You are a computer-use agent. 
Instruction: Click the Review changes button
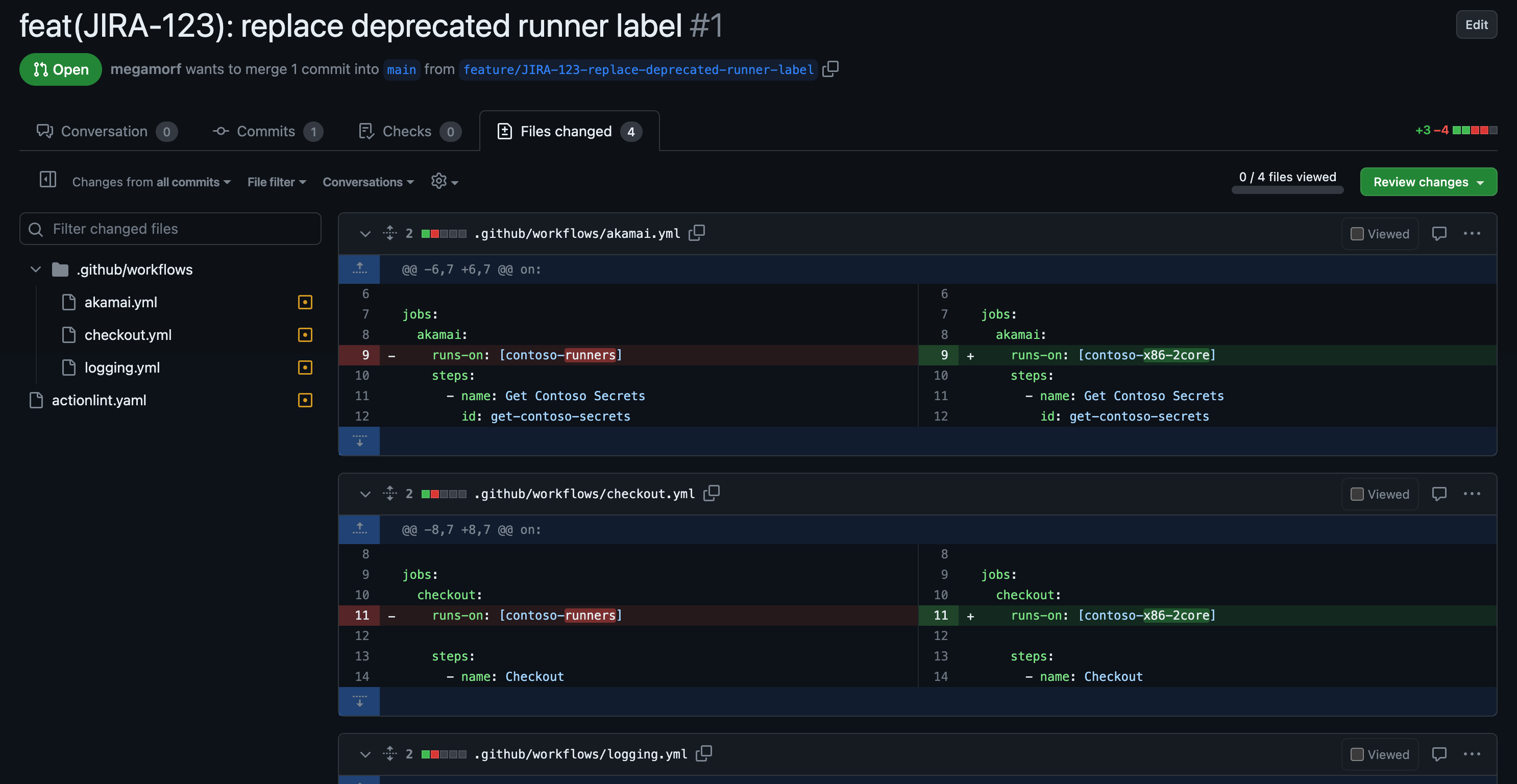click(x=1428, y=182)
